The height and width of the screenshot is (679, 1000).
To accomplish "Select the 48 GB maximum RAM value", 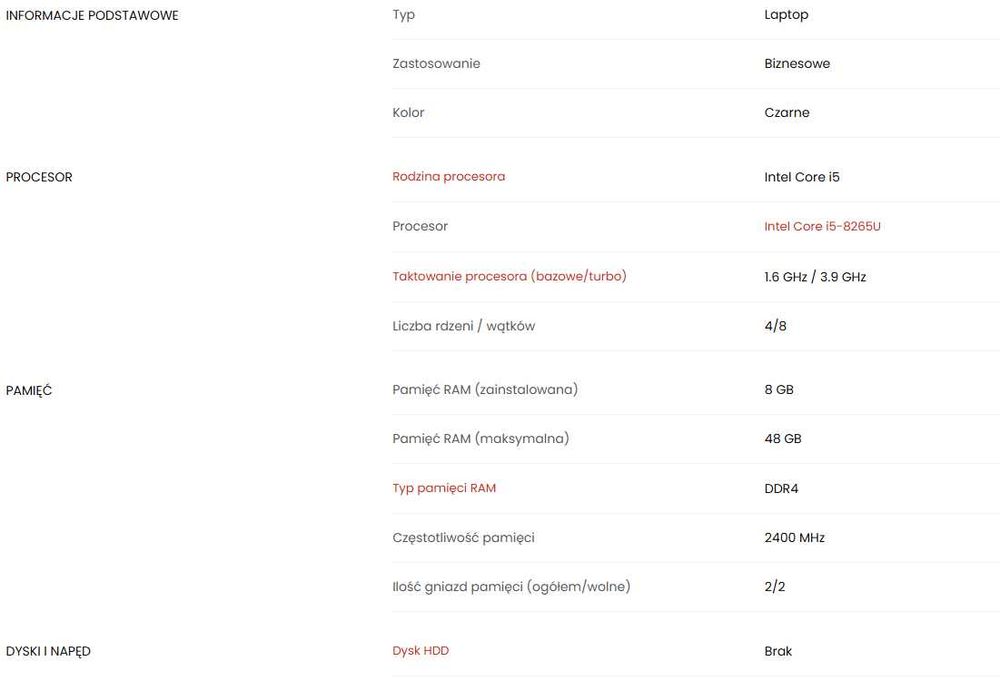I will [783, 439].
